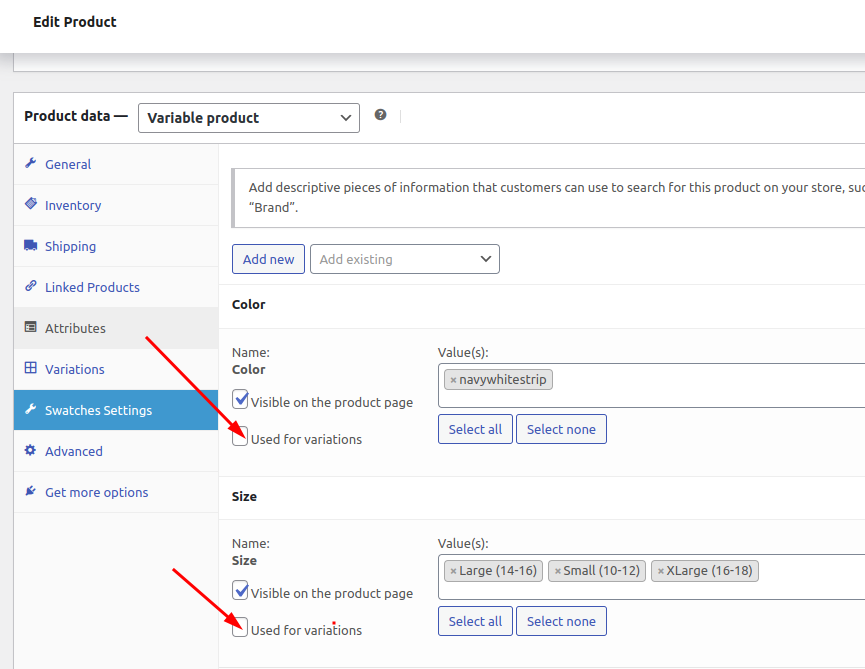Click the product type help question icon

[x=380, y=115]
